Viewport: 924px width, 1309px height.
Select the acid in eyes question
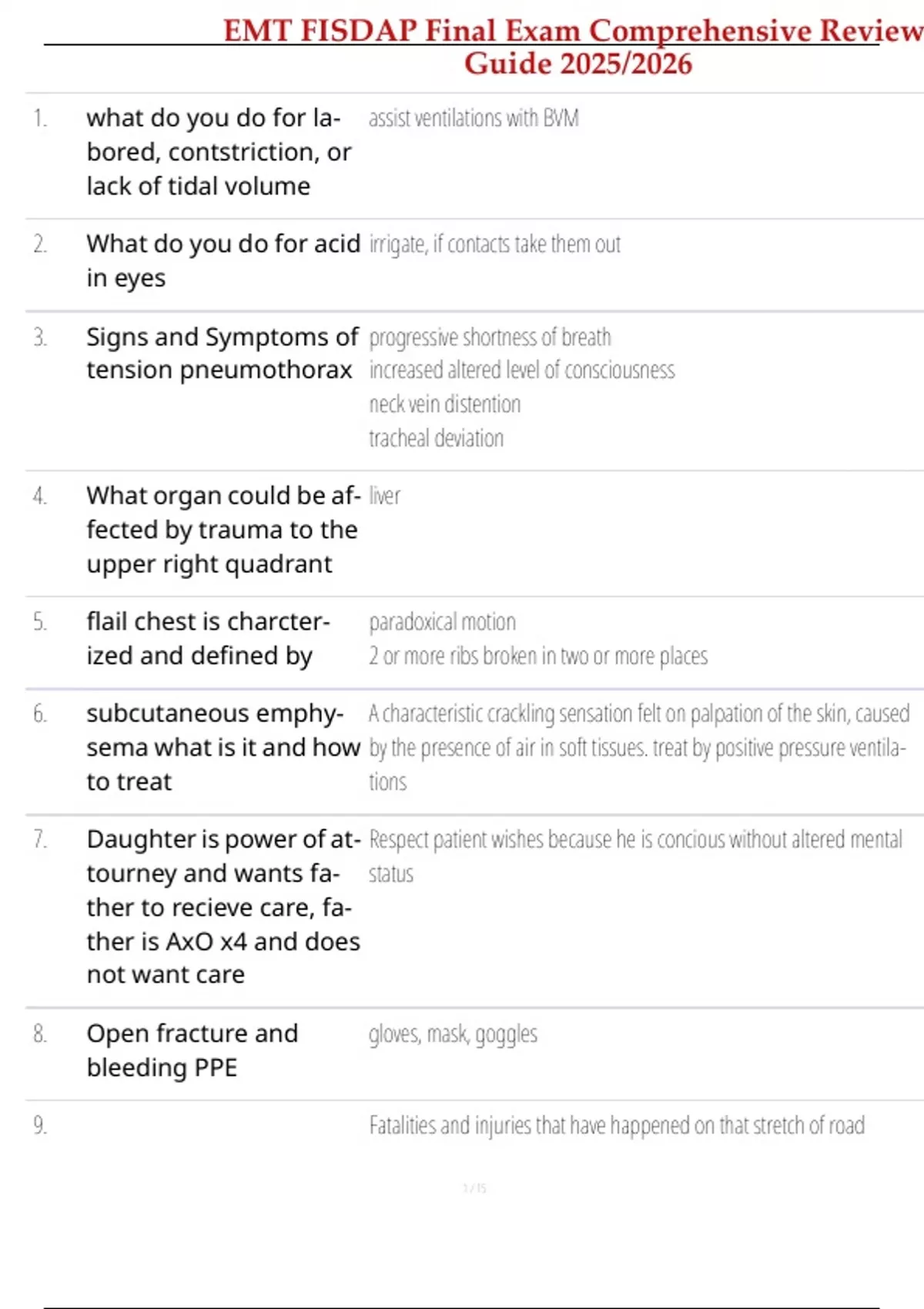point(223,260)
